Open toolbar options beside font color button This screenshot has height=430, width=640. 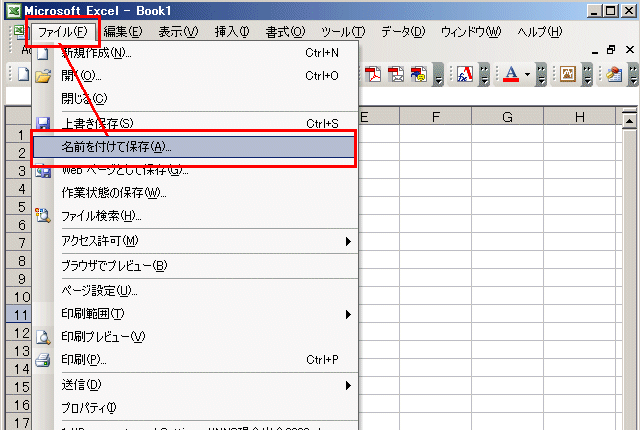[x=541, y=75]
